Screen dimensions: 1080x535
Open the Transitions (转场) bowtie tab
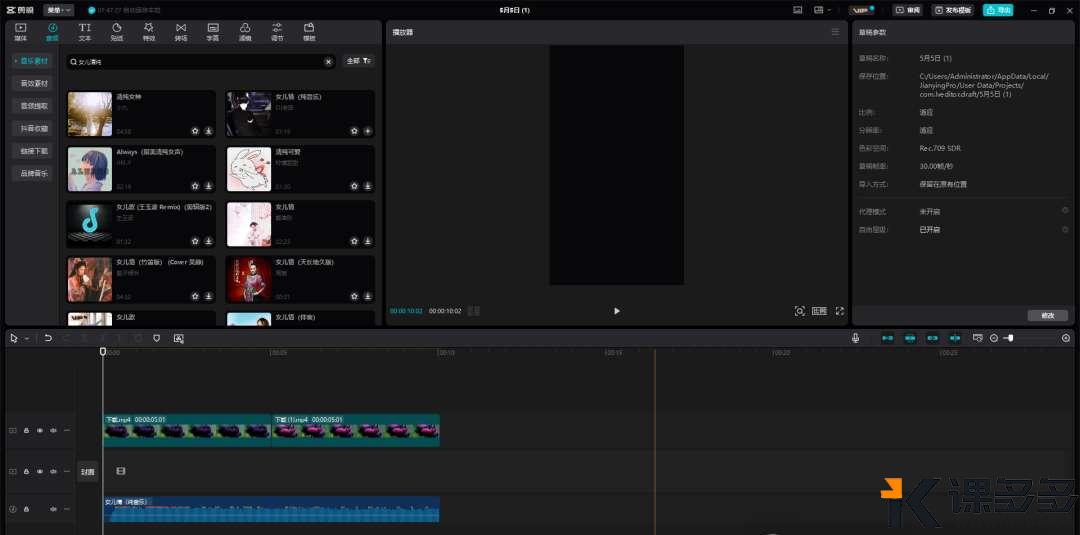pyautogui.click(x=181, y=32)
